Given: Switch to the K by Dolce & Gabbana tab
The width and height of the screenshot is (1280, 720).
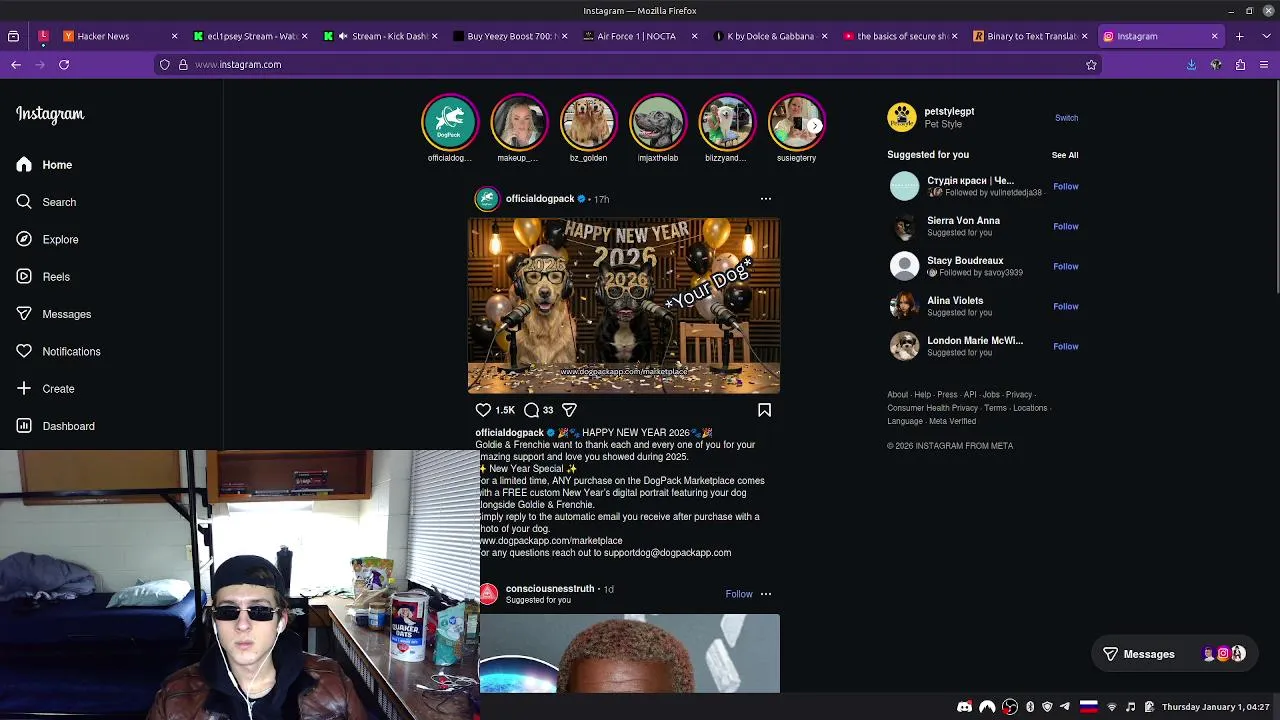Looking at the screenshot, I should point(770,36).
